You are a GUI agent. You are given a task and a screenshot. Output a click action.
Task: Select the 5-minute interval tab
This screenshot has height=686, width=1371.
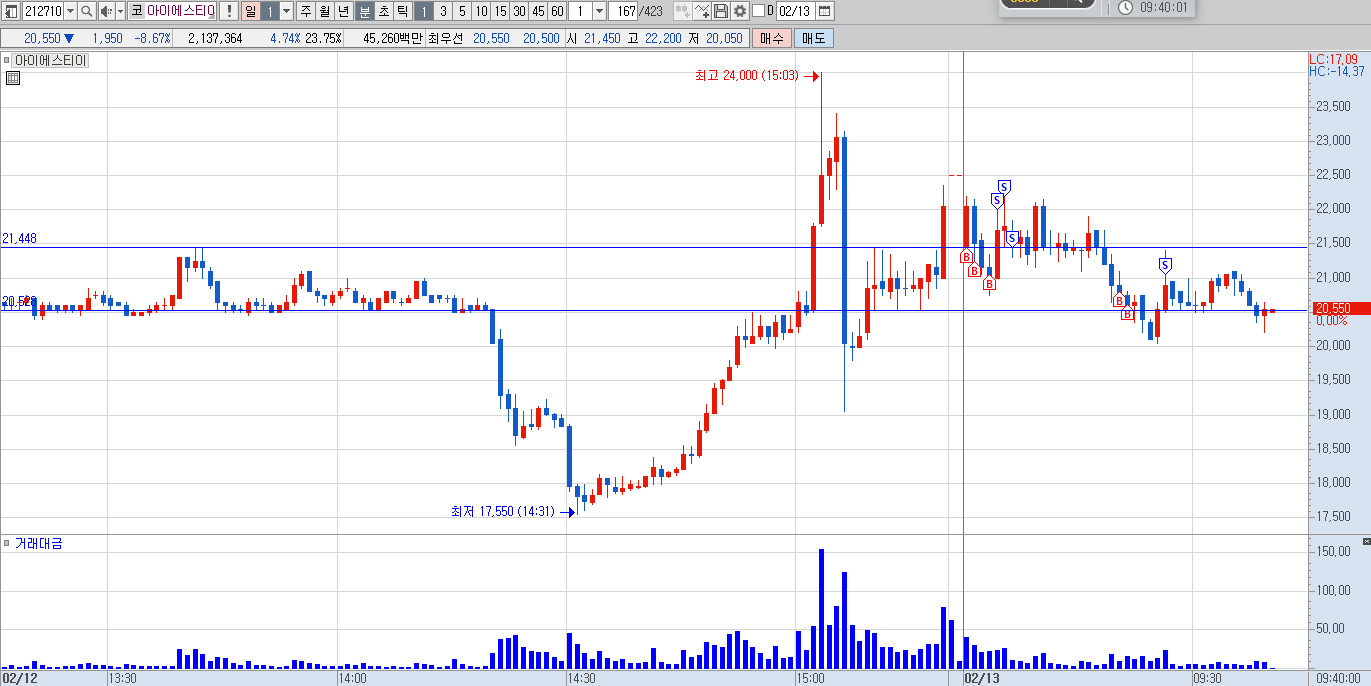coord(462,11)
